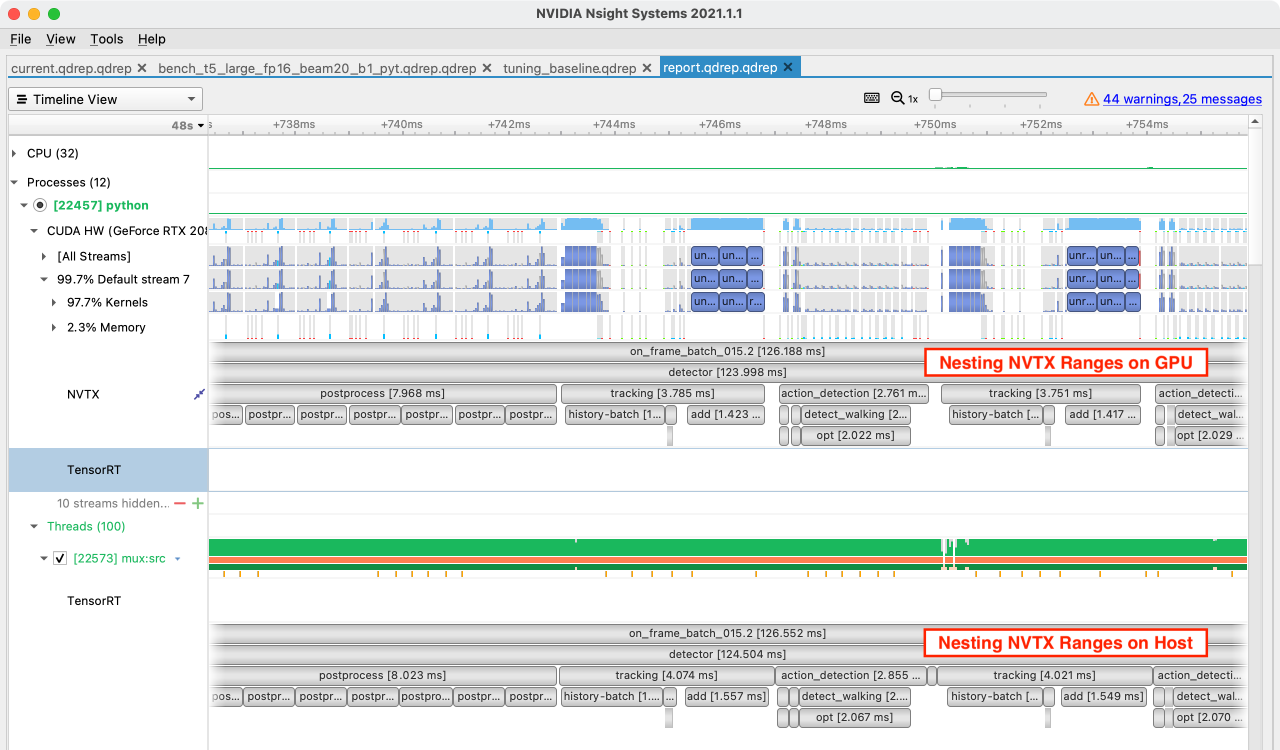Viewport: 1280px width, 750px height.
Task: Select GPU opt [2.022 ms] range
Action: (855, 435)
